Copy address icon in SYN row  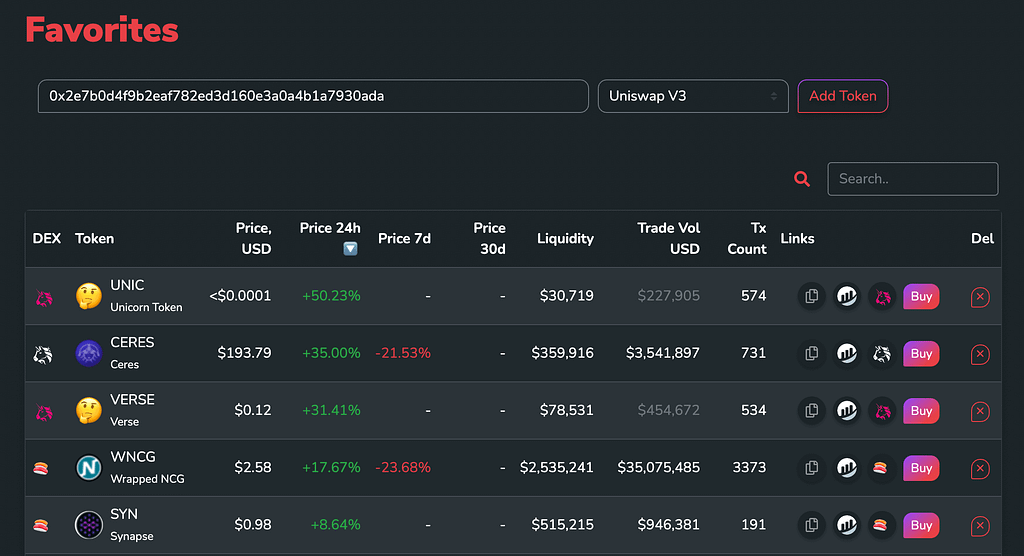(812, 525)
